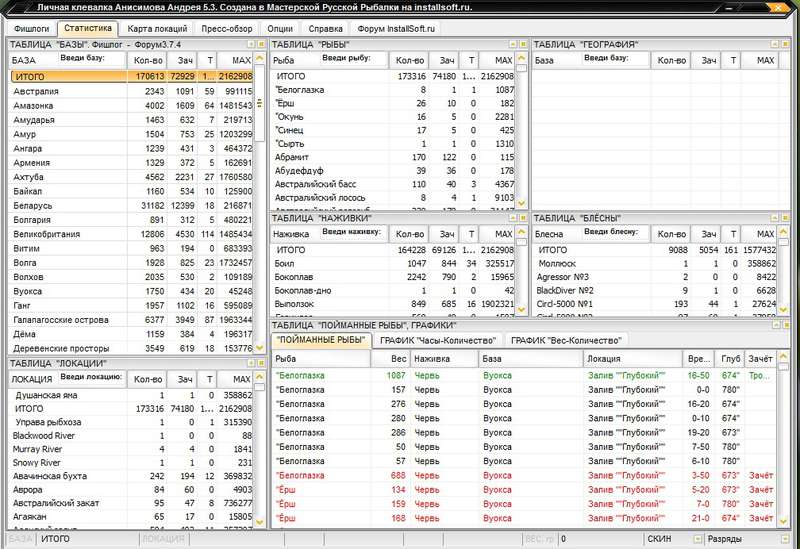Click scroll-up arrow in the ЛОКАЦИИ table
The height and width of the screenshot is (549, 800).
click(260, 377)
